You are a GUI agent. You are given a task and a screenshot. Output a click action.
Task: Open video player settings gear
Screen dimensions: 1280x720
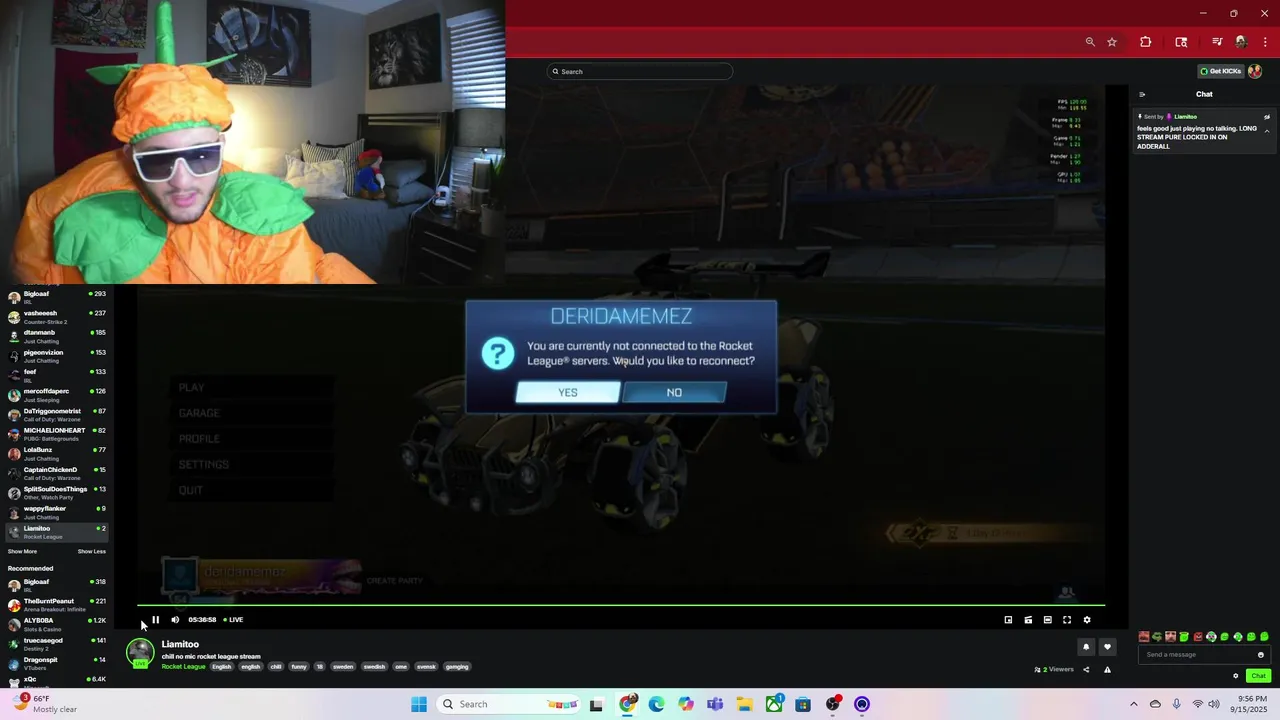click(1087, 620)
